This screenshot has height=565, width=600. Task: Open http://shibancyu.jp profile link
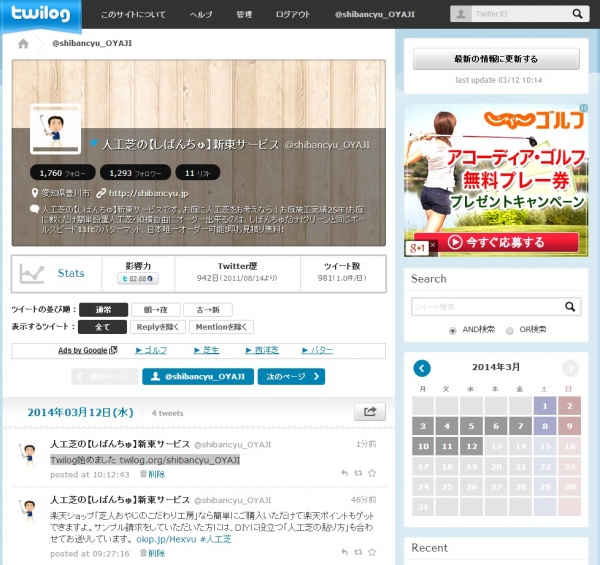tap(148, 193)
